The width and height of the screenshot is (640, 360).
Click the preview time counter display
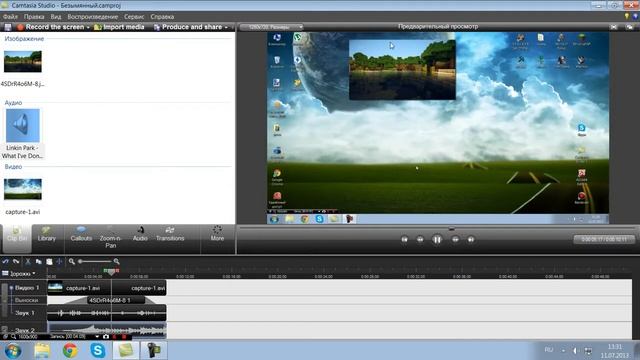(x=604, y=240)
